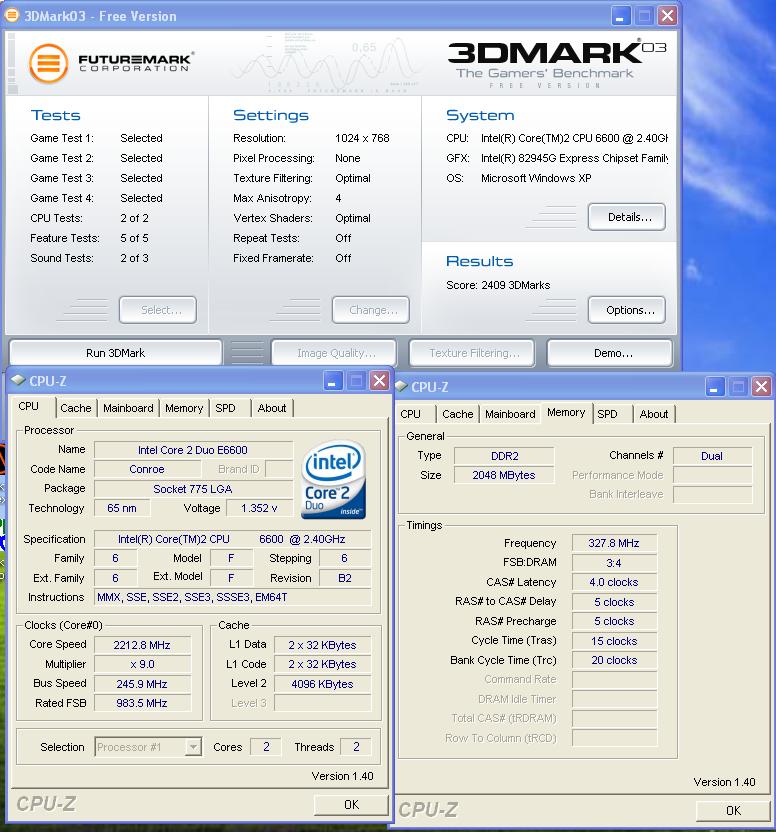
Task: Click the Voltage value 1.352 v
Action: 260,508
